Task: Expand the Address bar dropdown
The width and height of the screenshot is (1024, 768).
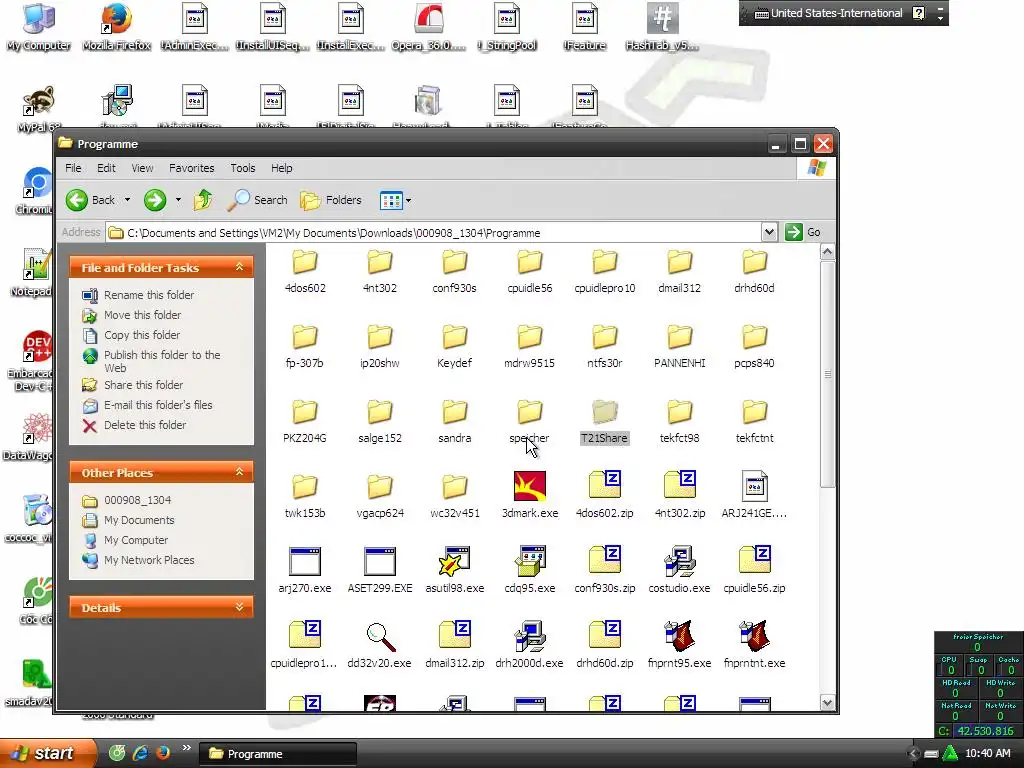Action: pyautogui.click(x=769, y=232)
